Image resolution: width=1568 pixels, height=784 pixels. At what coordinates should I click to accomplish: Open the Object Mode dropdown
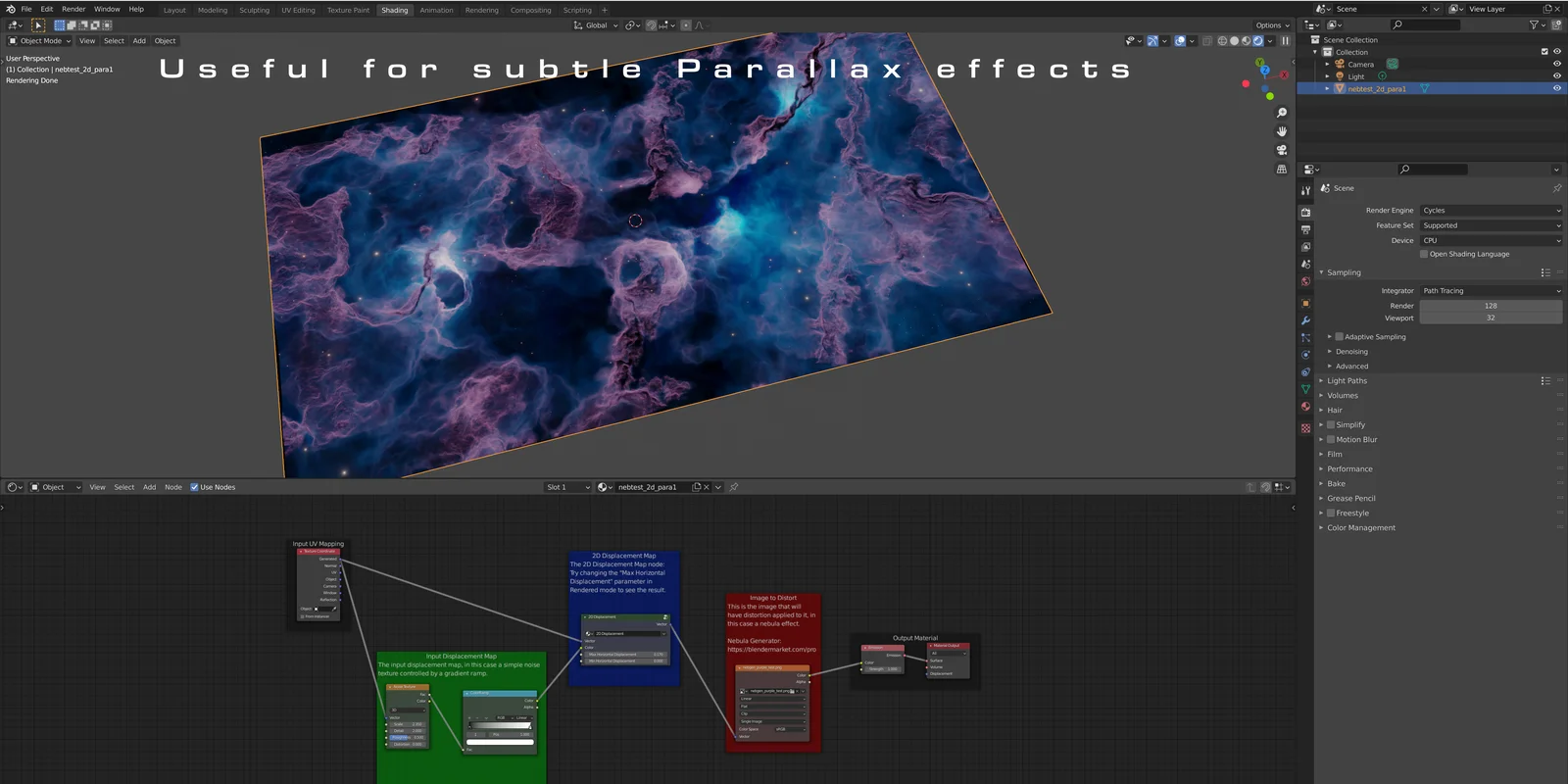pyautogui.click(x=40, y=41)
